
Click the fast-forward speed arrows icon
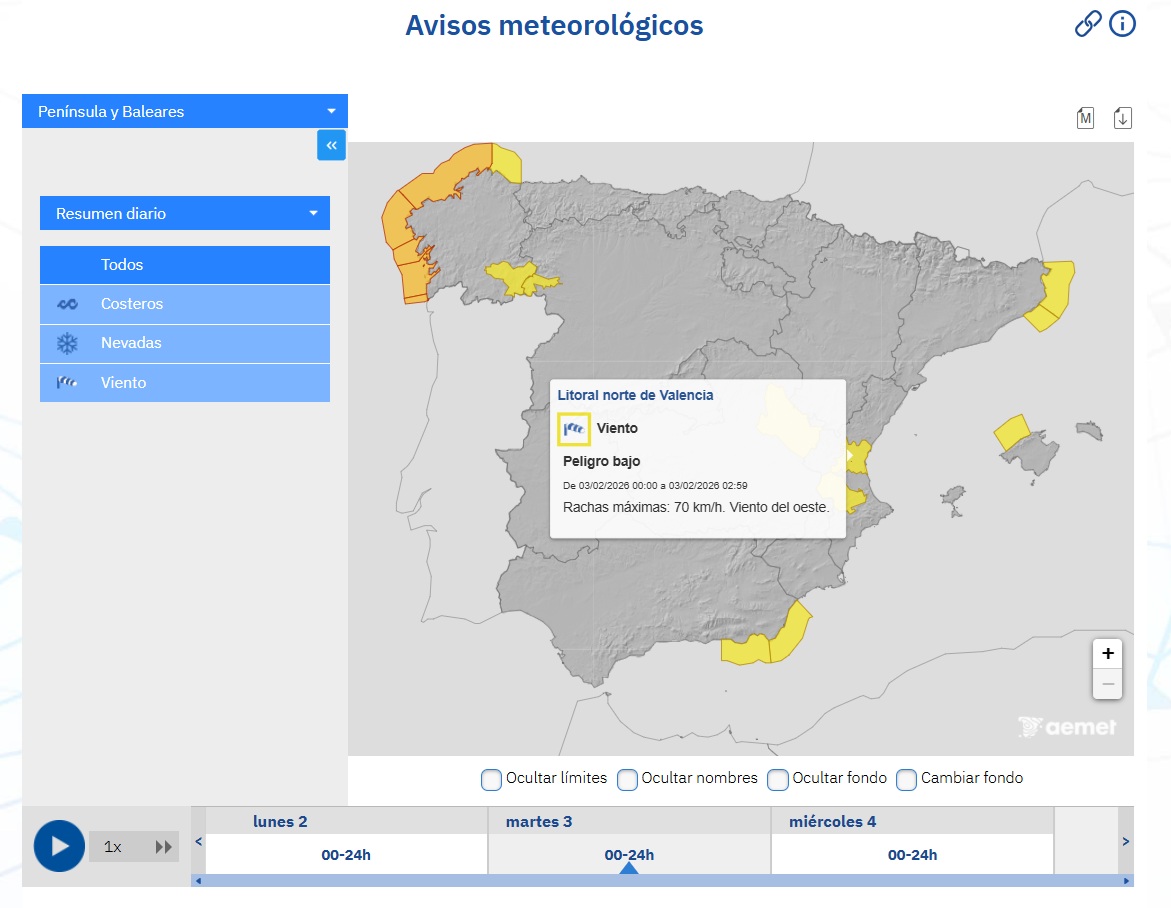(x=163, y=847)
